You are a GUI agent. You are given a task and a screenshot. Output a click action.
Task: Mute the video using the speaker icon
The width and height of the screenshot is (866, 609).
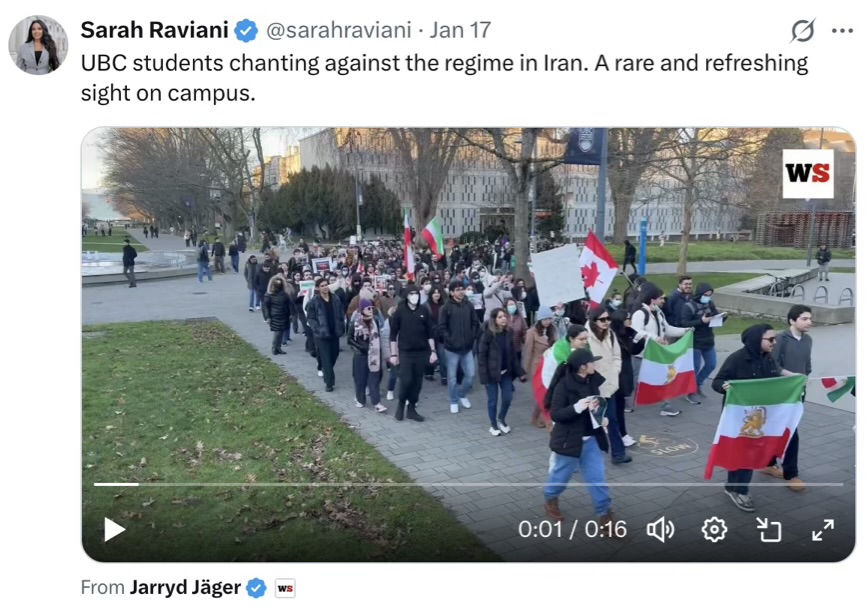[661, 530]
